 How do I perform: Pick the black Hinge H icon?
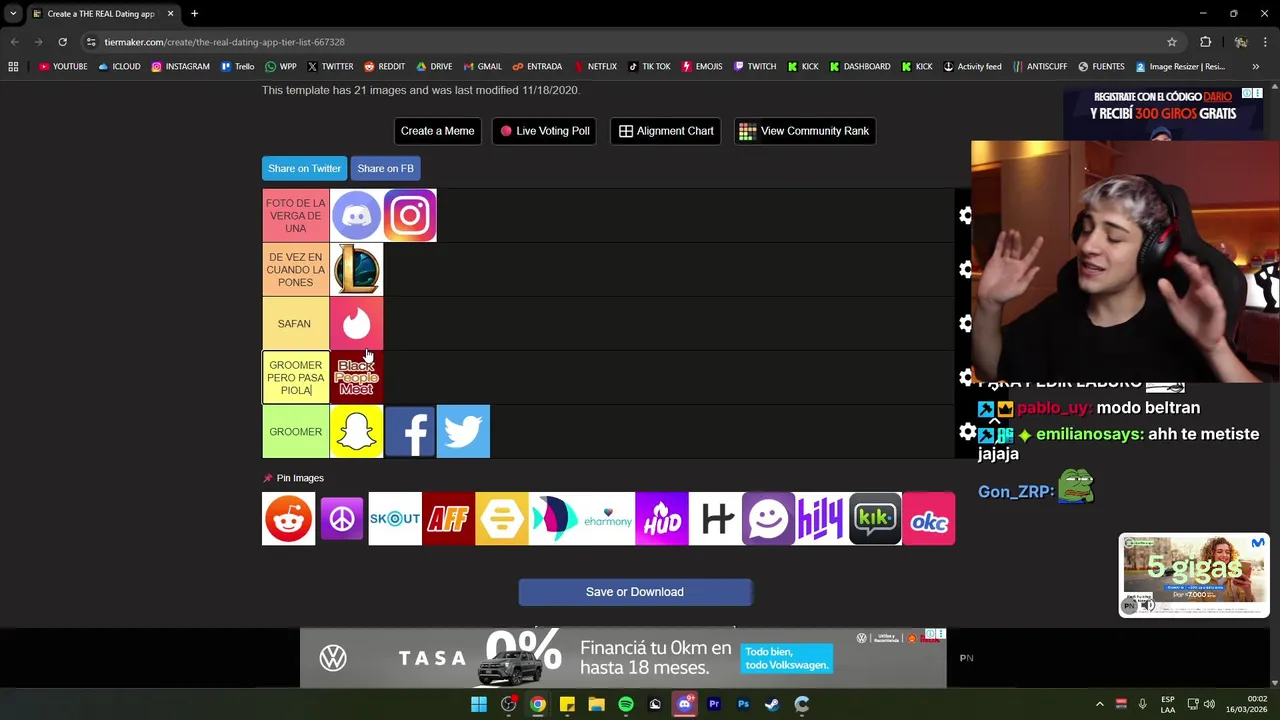(x=715, y=519)
